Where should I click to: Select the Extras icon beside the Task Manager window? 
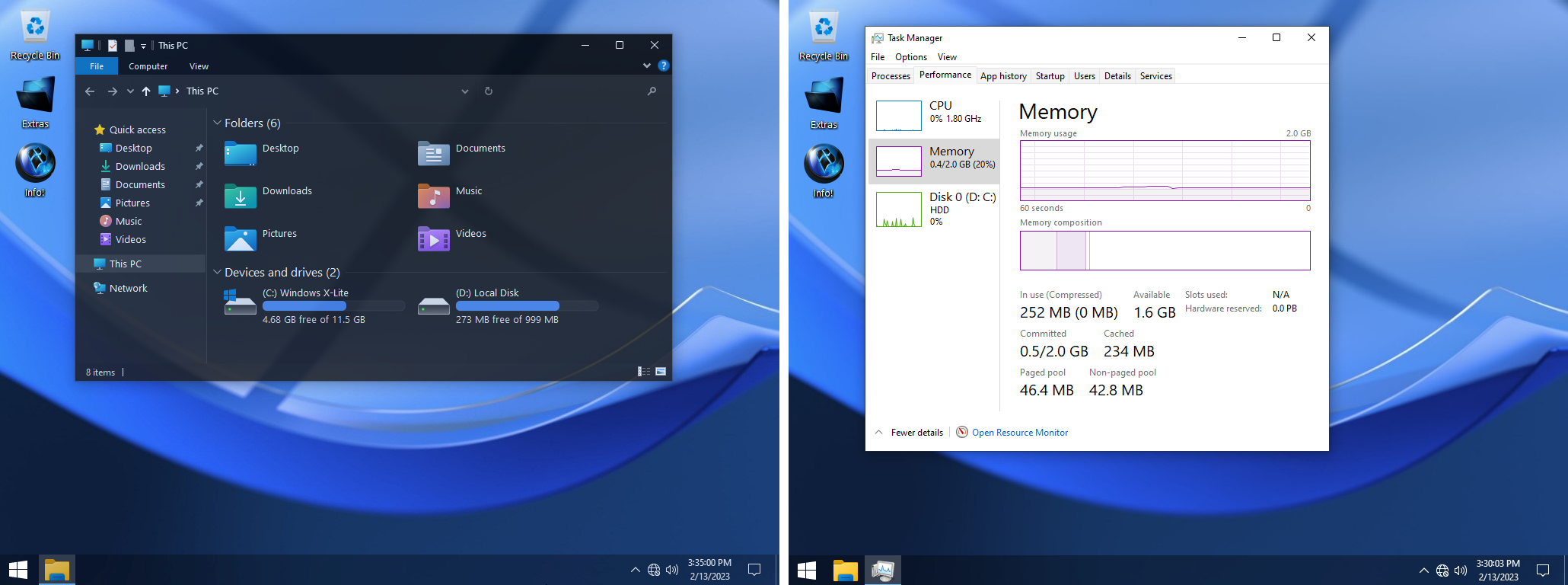(x=824, y=104)
